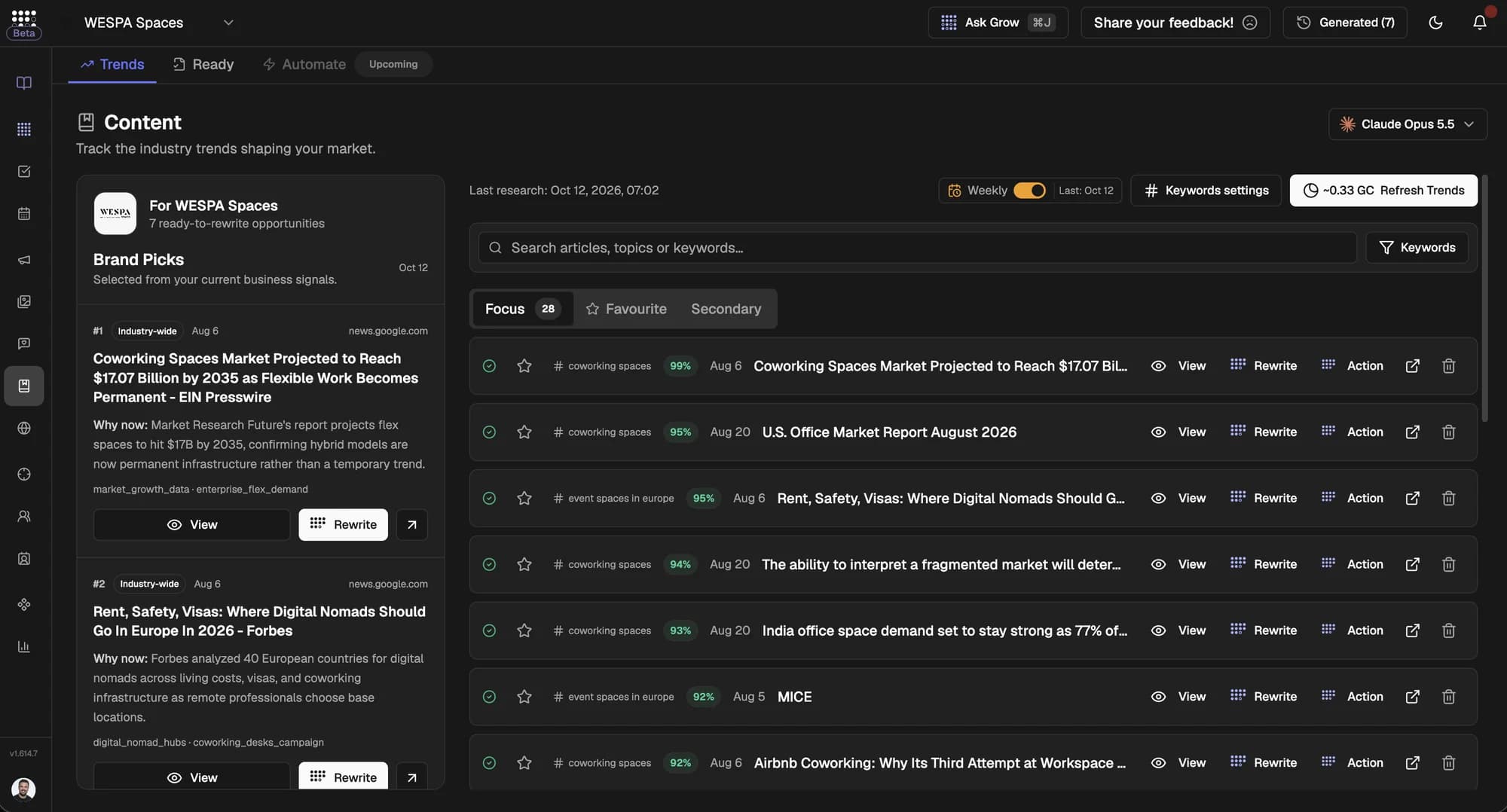Open Ask Grow assistant
This screenshot has height=812, width=1507.
998,23
